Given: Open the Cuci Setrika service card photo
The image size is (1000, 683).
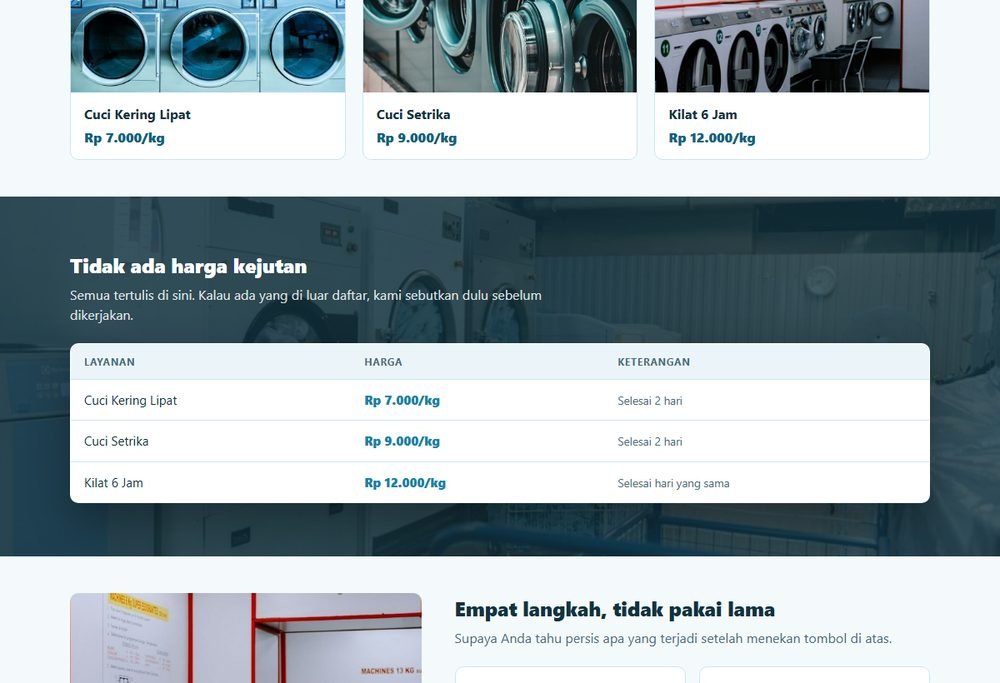Looking at the screenshot, I should click(500, 46).
